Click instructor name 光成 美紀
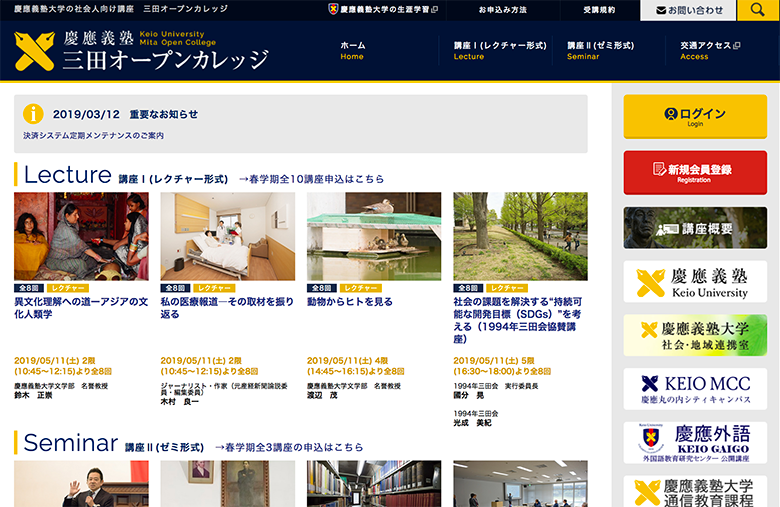Viewport: 780px width, 507px height. [473, 423]
